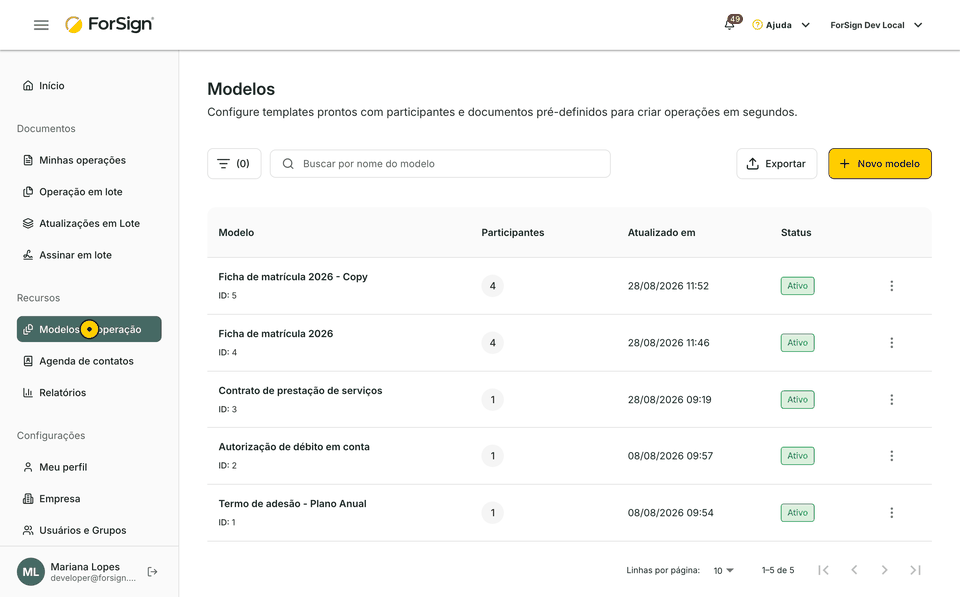Go to last page of results
Screen dimensions: 960x597
[915, 570]
